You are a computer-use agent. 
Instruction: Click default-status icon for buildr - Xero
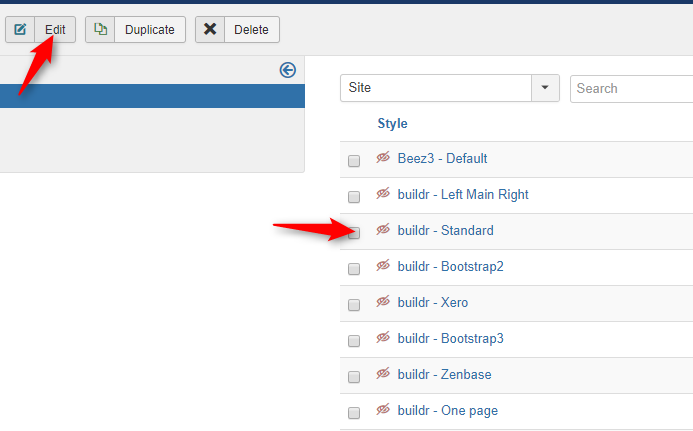click(383, 301)
